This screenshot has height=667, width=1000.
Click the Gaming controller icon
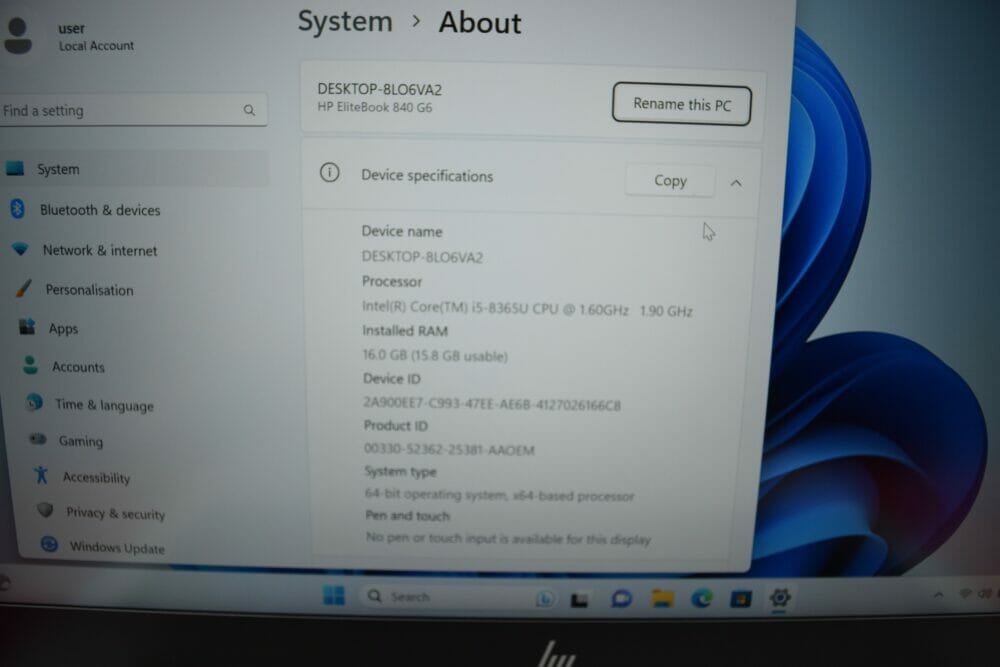tap(38, 439)
